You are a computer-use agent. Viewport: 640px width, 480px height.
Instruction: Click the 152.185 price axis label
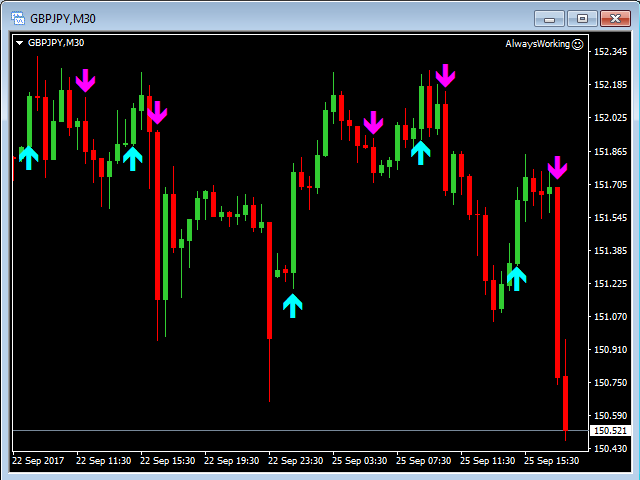point(610,85)
